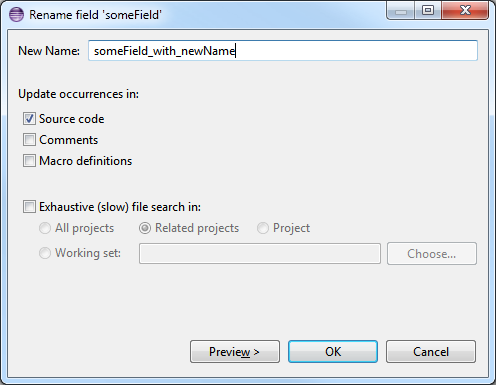Confirm rename with the OK button
Image resolution: width=500 pixels, height=385 pixels.
[333, 352]
